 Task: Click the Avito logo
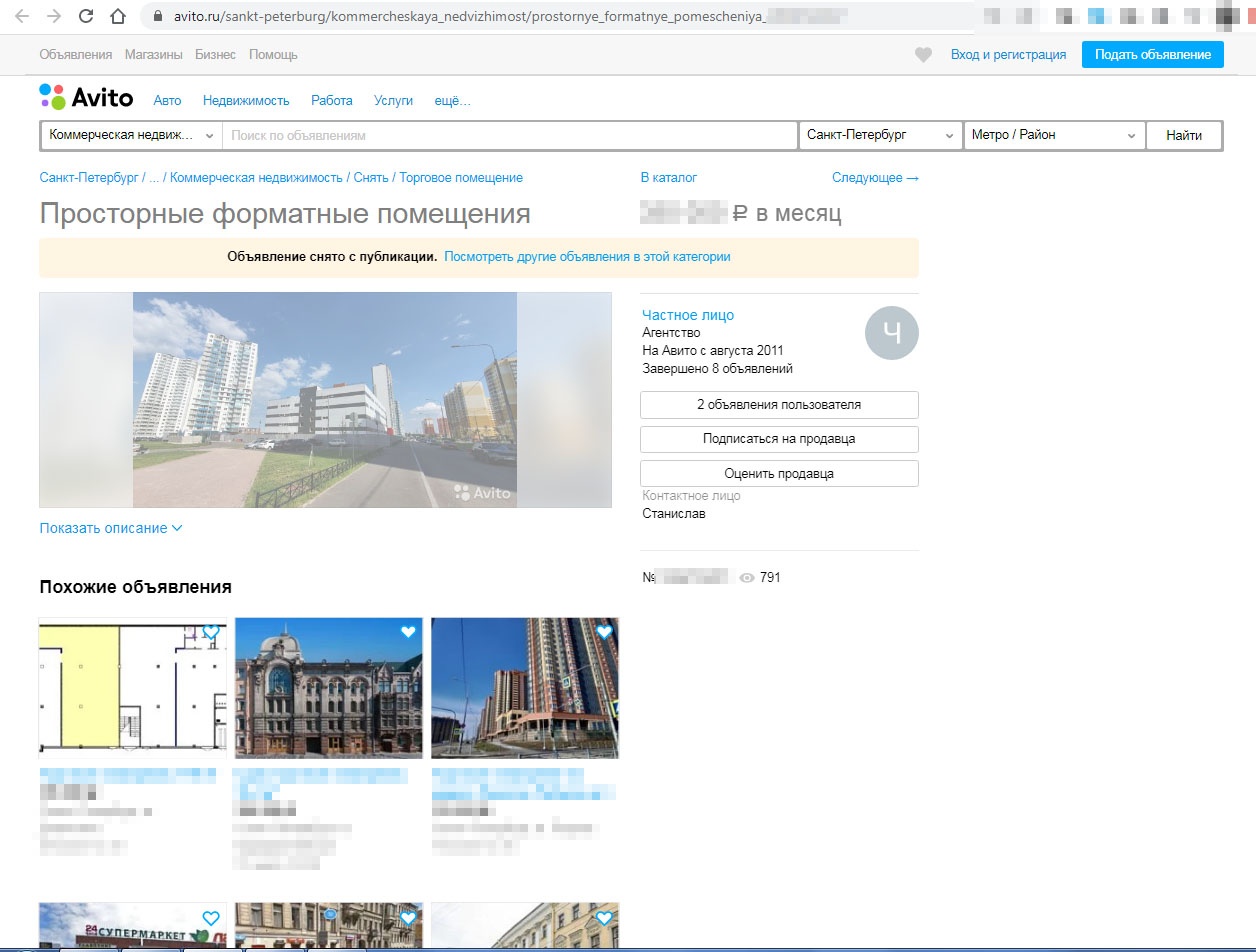tap(86, 97)
